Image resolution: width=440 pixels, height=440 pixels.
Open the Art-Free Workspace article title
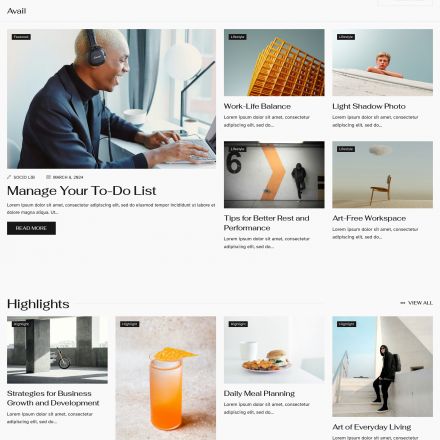point(369,218)
